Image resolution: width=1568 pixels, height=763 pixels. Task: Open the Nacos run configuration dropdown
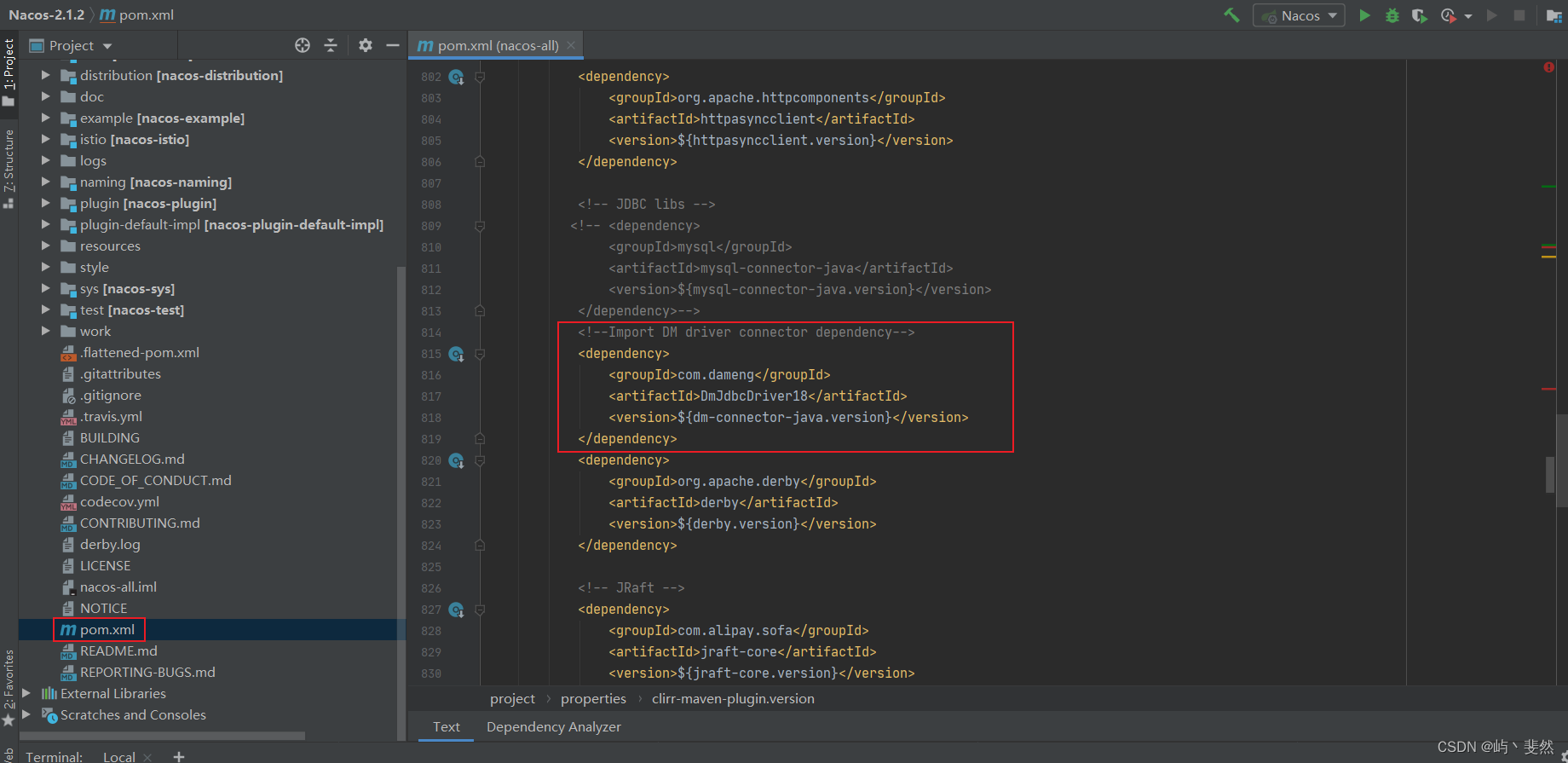[x=1299, y=15]
